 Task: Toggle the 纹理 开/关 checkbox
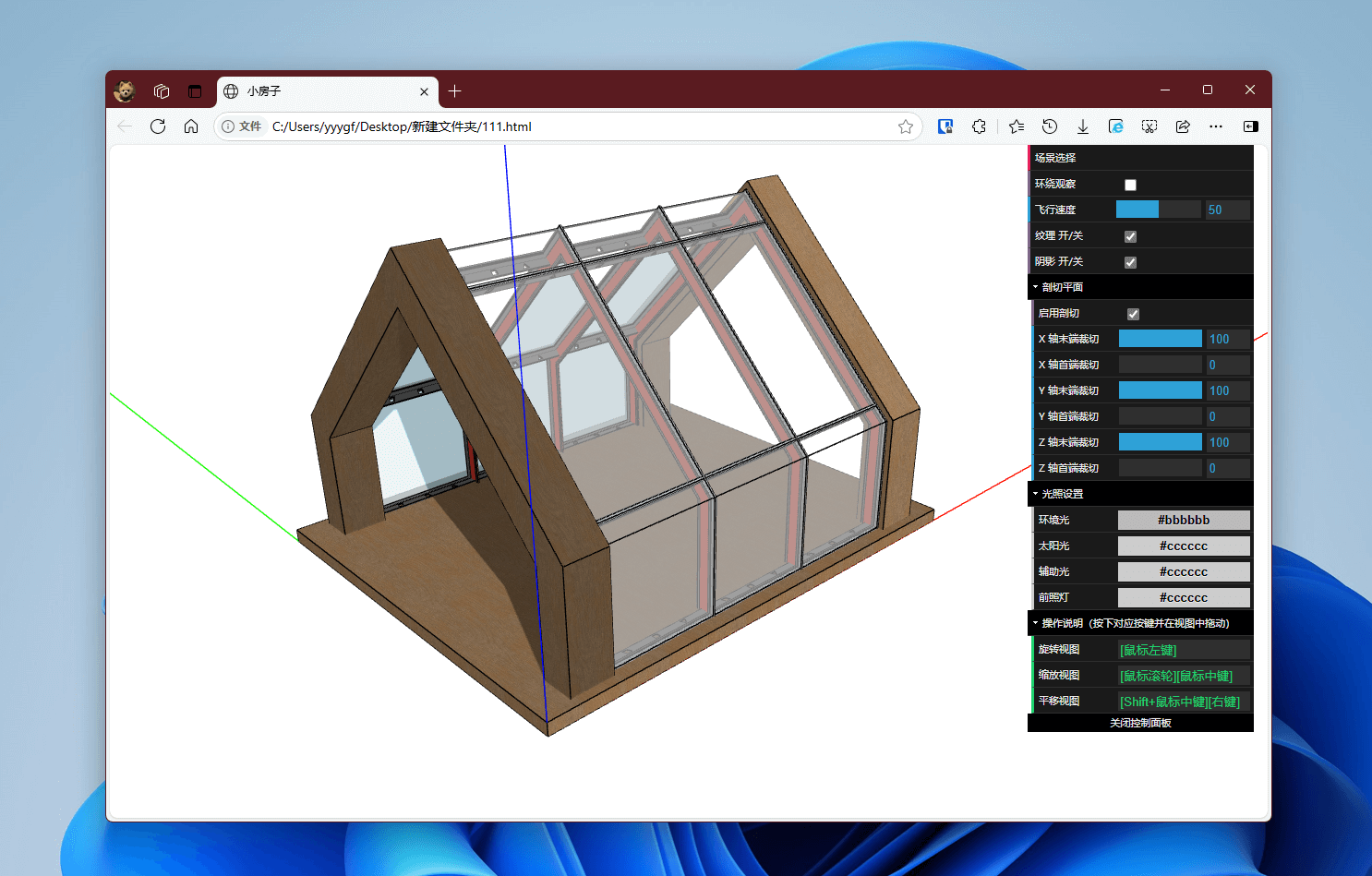point(1130,236)
